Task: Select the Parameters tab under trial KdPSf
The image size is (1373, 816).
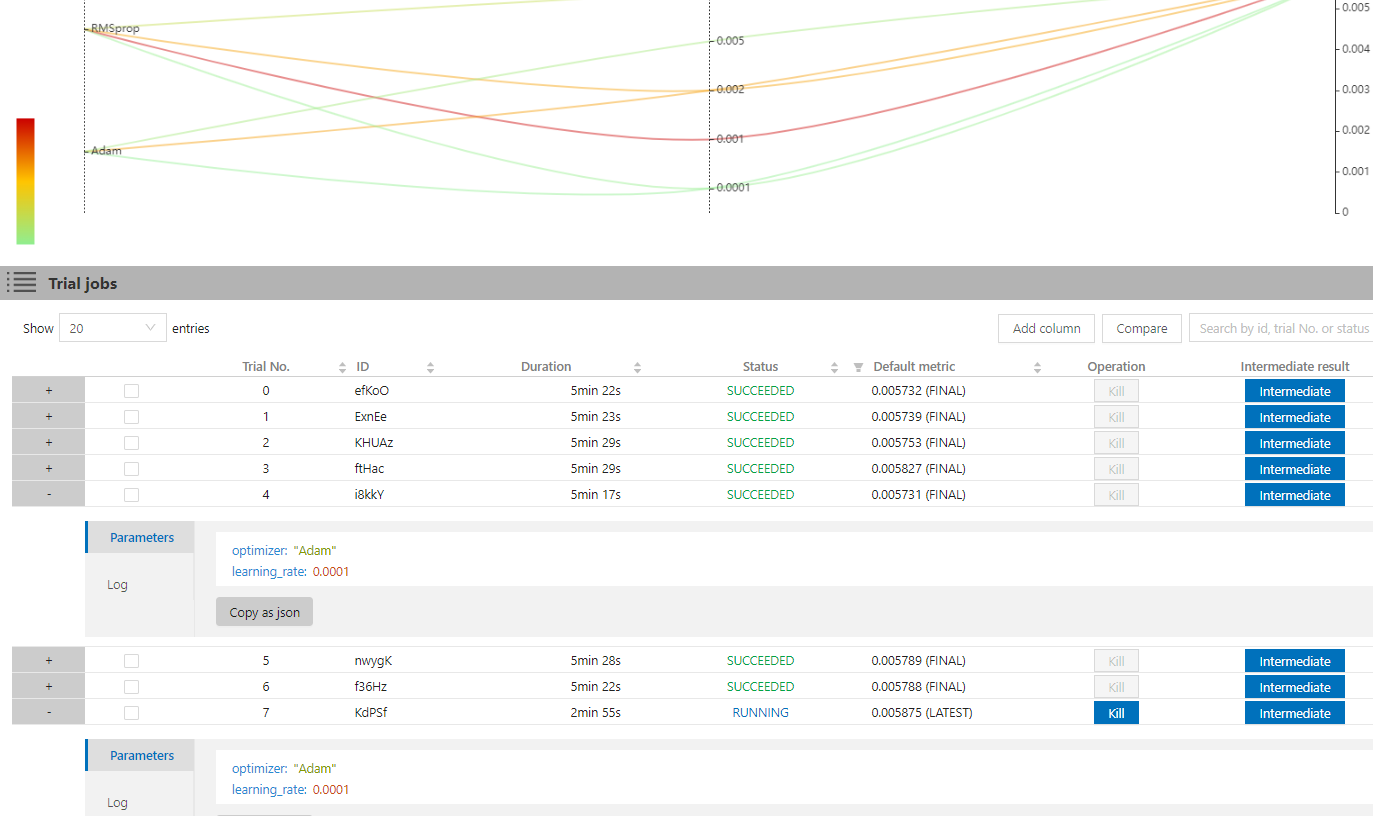Action: coord(141,755)
